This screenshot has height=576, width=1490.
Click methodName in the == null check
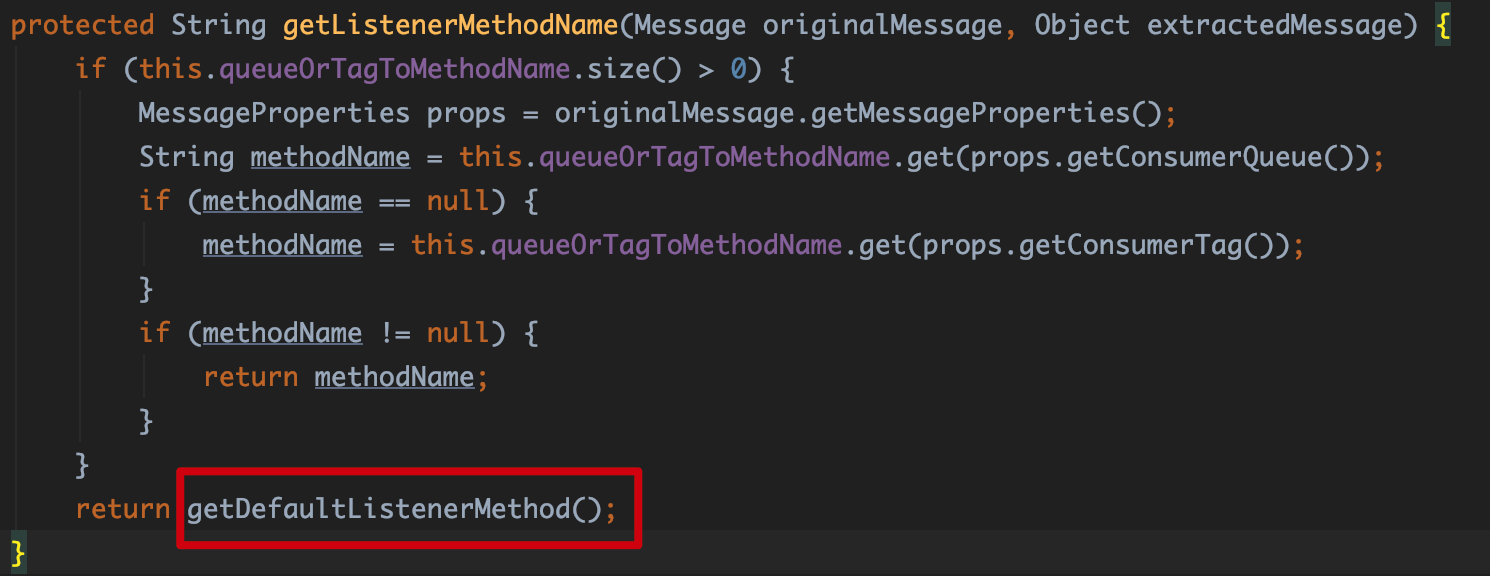point(282,201)
